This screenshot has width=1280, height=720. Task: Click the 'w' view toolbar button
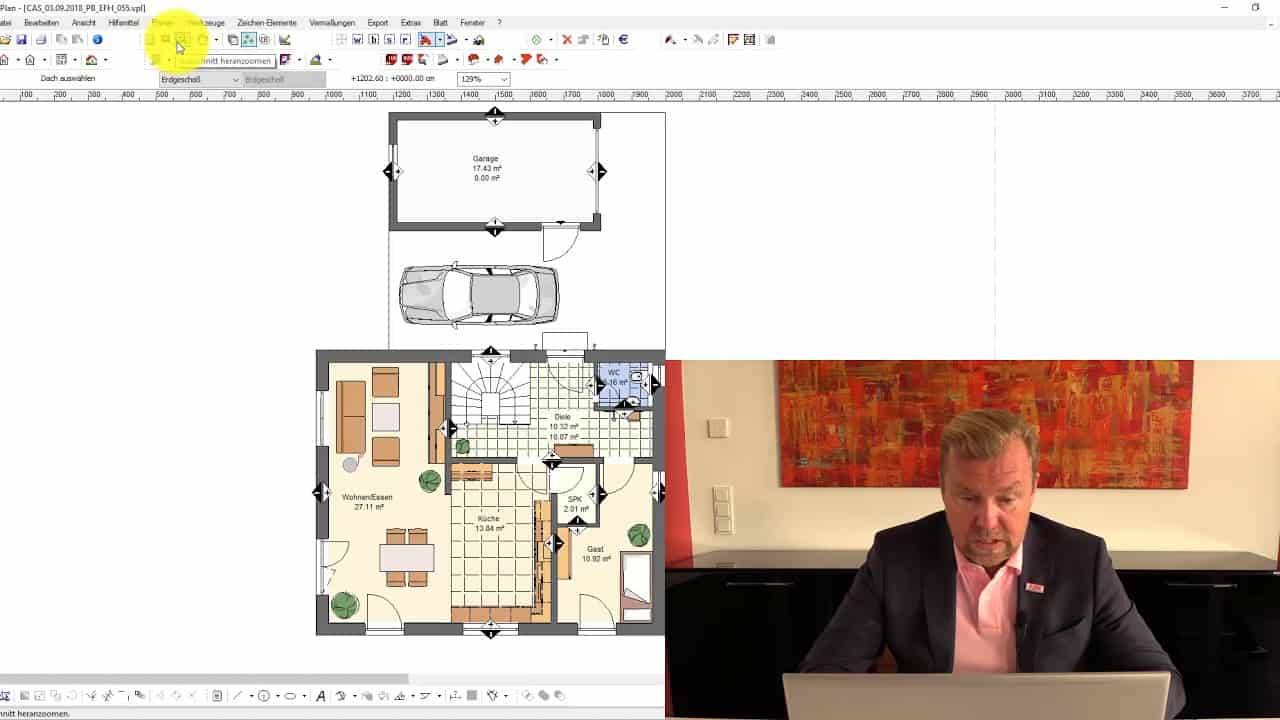tap(357, 40)
